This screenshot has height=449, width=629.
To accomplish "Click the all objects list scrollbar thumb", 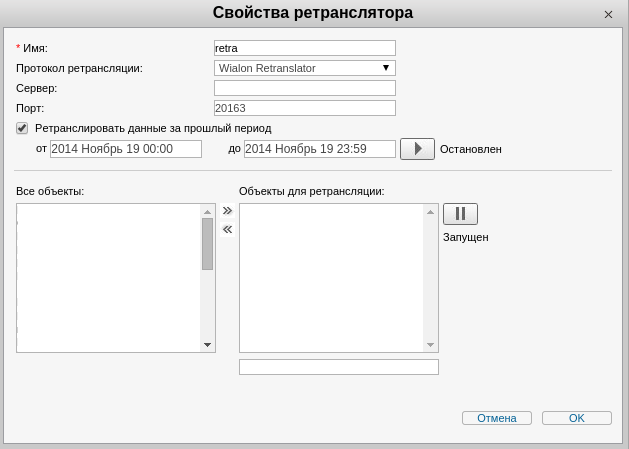I will (x=208, y=244).
